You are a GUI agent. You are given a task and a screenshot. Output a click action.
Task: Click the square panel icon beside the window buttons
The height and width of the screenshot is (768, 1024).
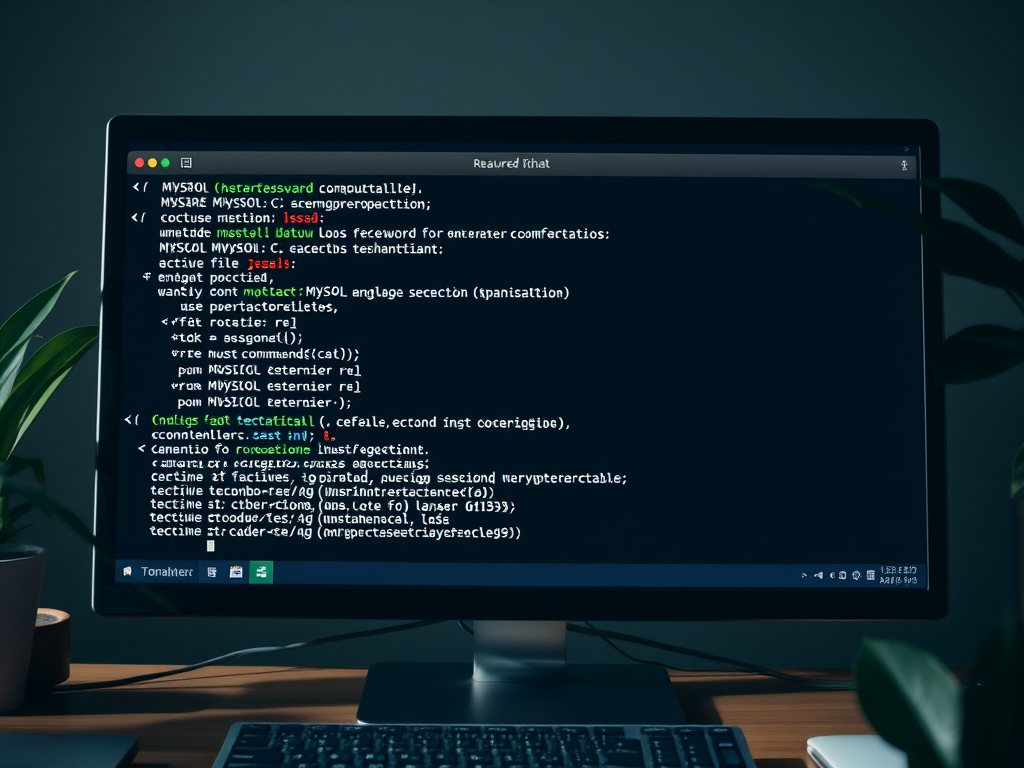click(x=186, y=163)
